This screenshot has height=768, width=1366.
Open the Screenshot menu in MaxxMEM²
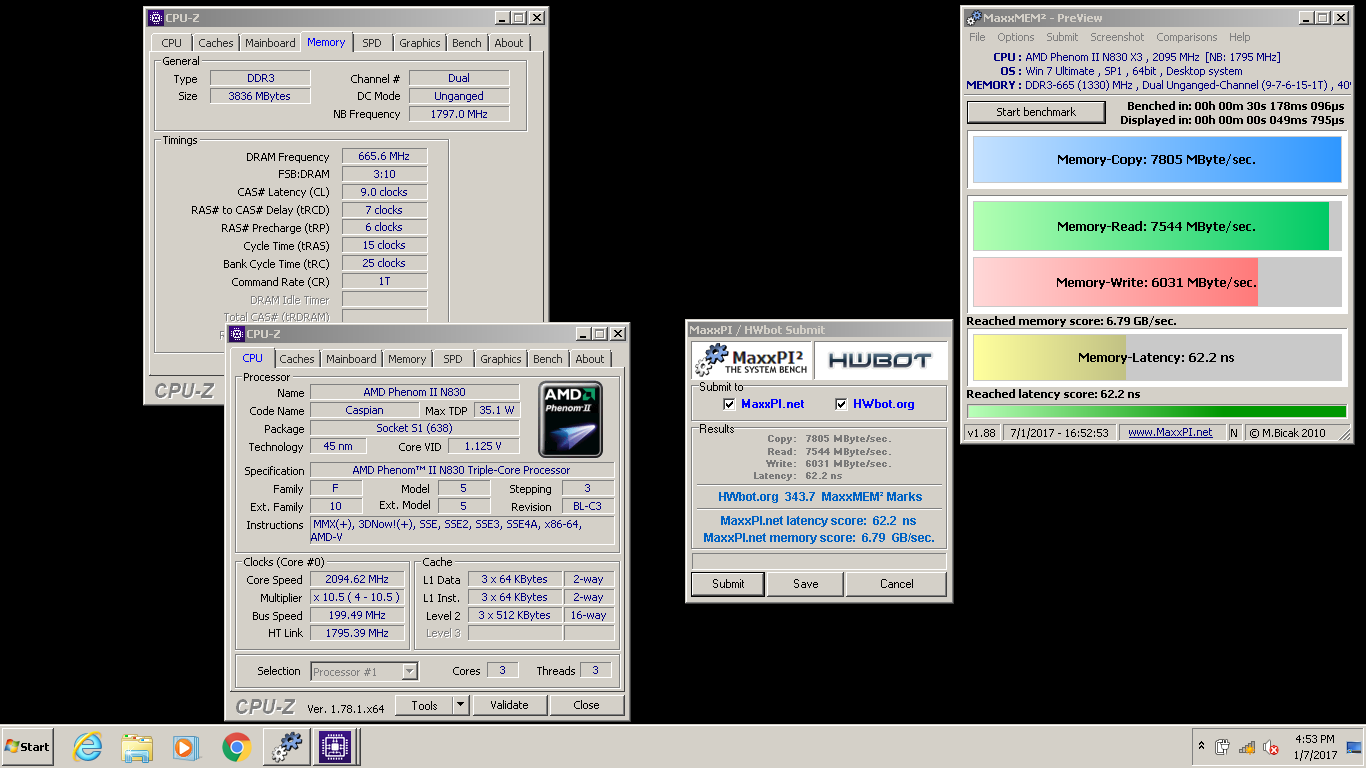tap(1117, 37)
